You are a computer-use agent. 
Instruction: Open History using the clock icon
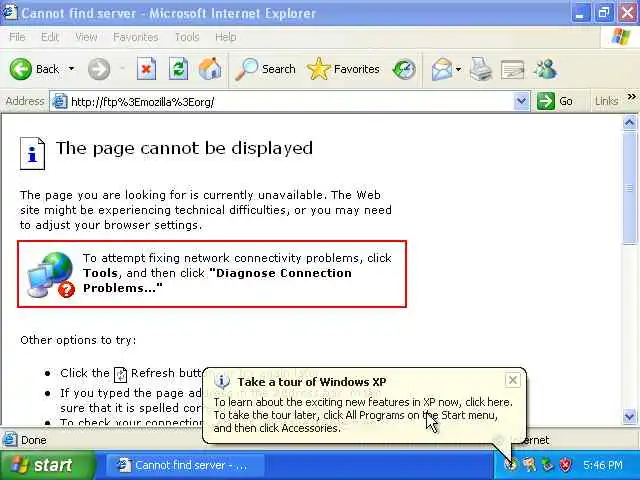(x=404, y=69)
